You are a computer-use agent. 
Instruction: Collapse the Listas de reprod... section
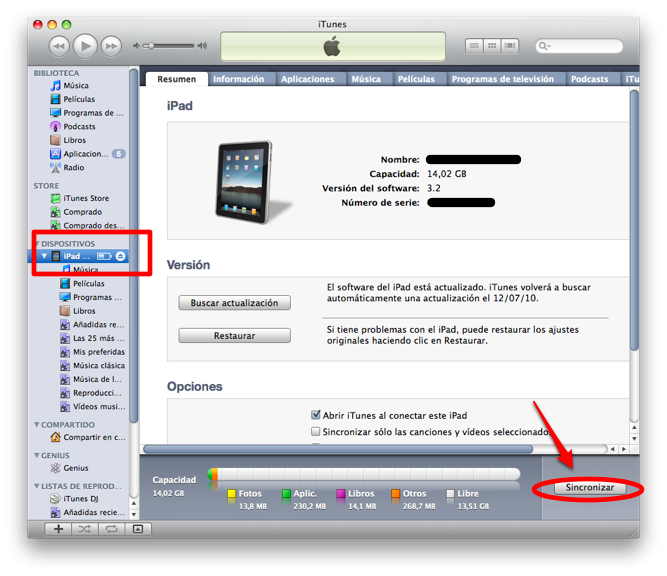point(37,486)
